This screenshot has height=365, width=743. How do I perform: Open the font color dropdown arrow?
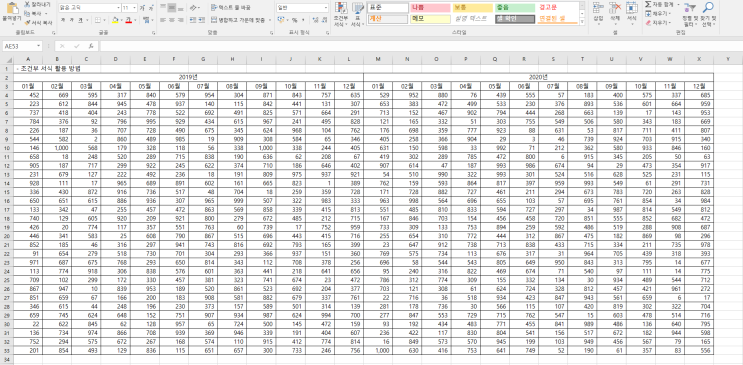tap(135, 20)
